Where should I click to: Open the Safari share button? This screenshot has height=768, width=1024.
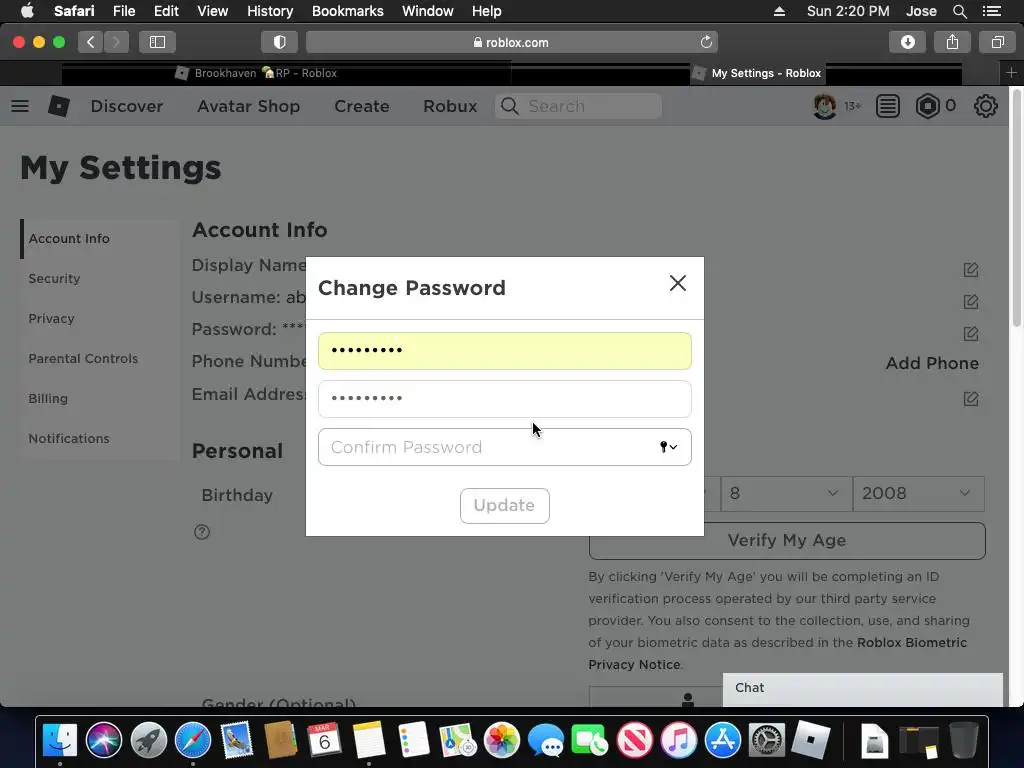(x=952, y=42)
